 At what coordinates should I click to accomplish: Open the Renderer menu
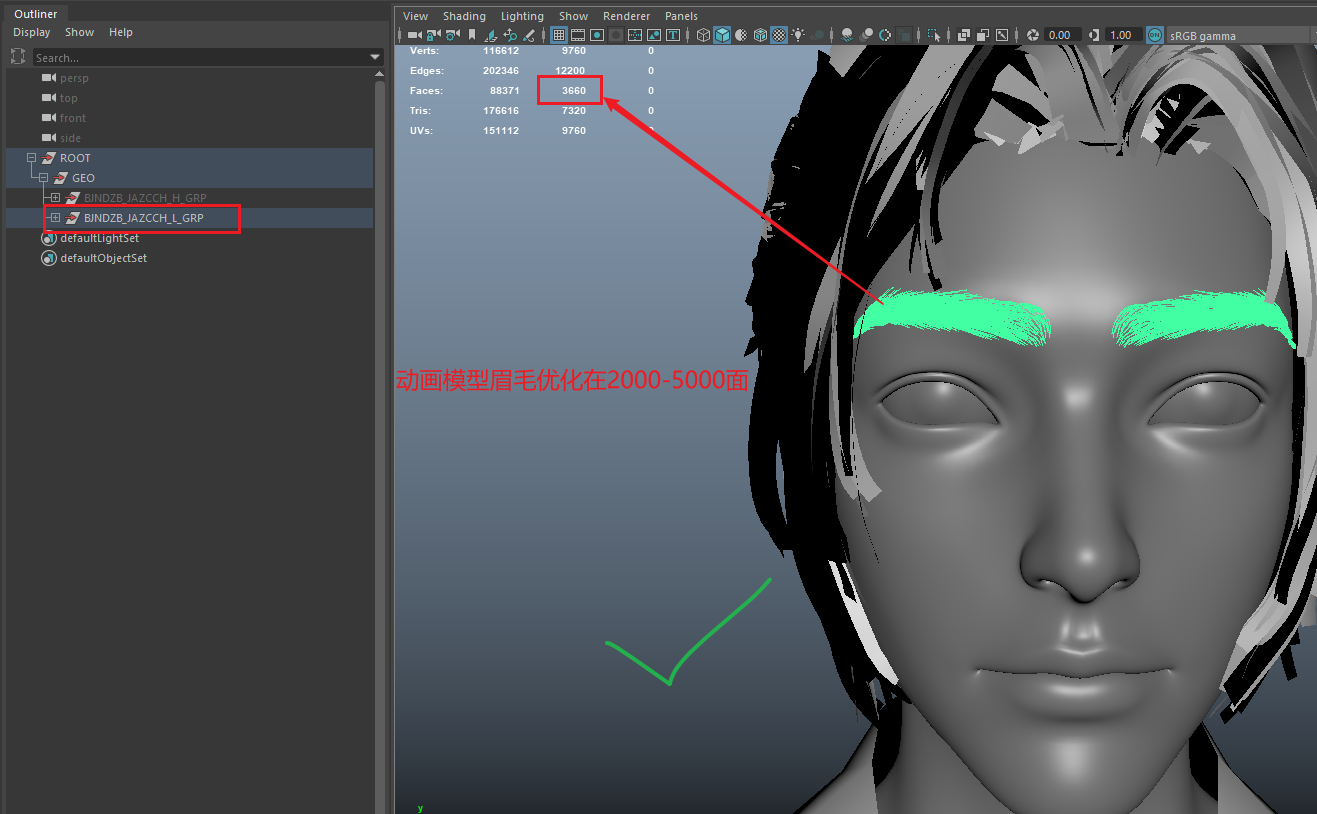tap(626, 16)
